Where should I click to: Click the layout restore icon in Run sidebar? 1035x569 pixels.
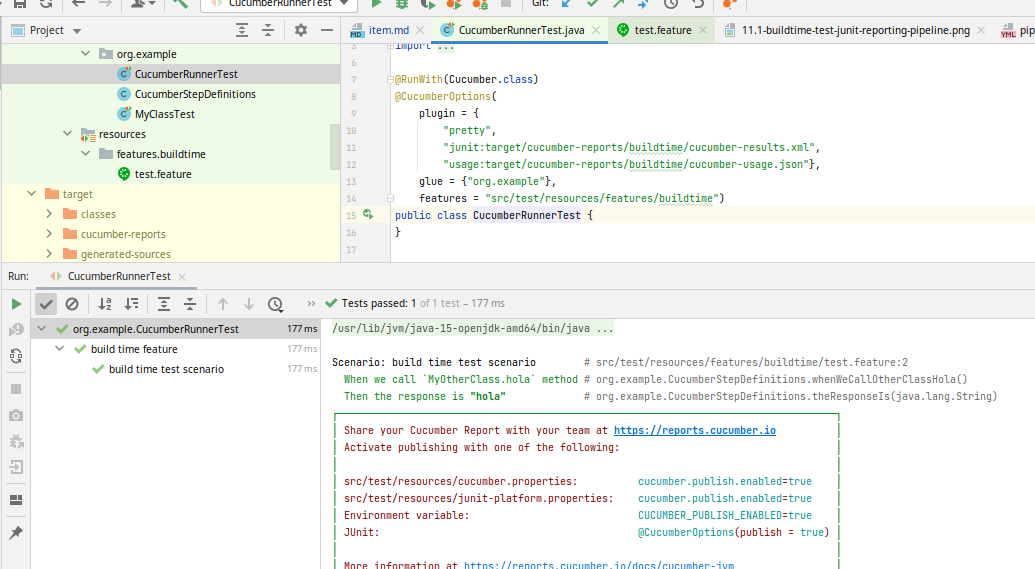click(16, 499)
